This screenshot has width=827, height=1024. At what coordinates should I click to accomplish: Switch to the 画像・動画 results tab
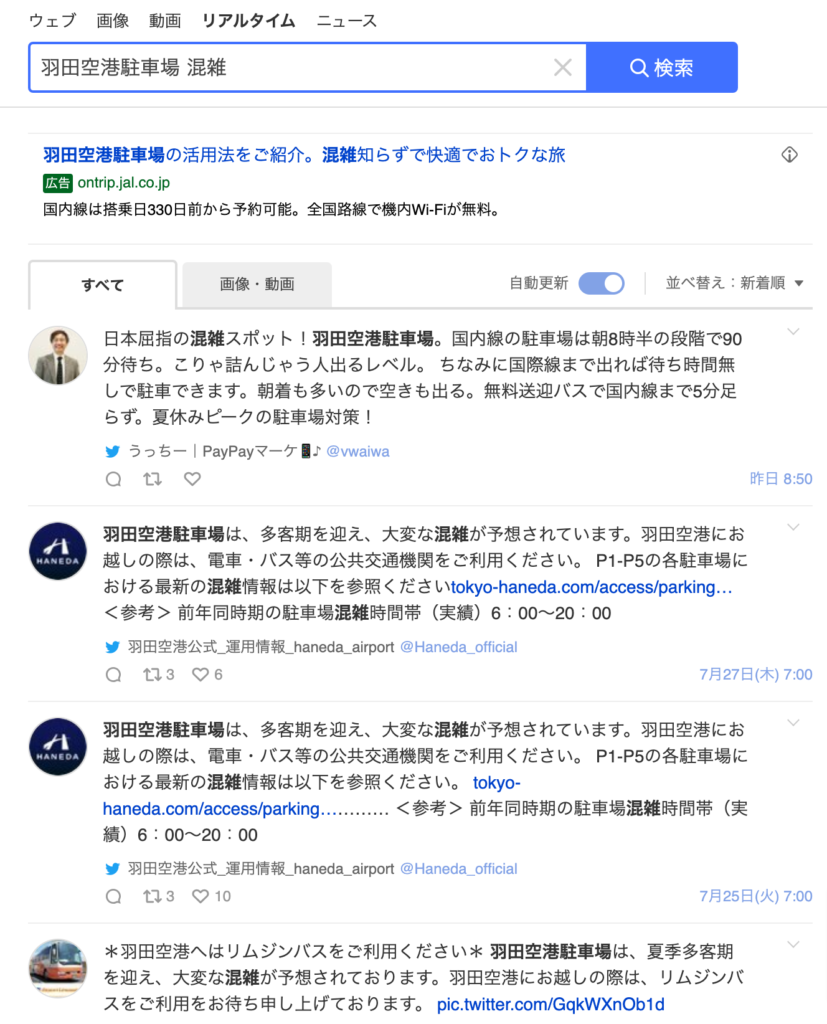click(257, 285)
